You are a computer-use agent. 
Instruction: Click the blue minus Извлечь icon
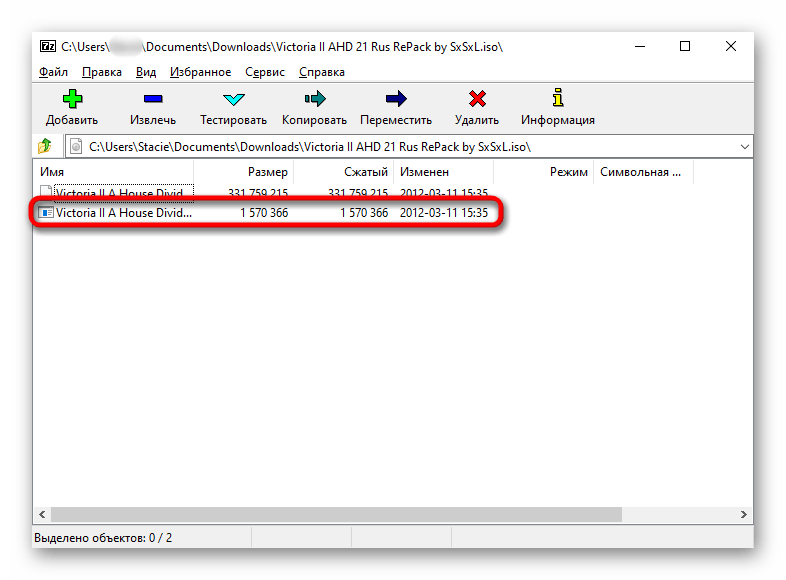tap(153, 99)
